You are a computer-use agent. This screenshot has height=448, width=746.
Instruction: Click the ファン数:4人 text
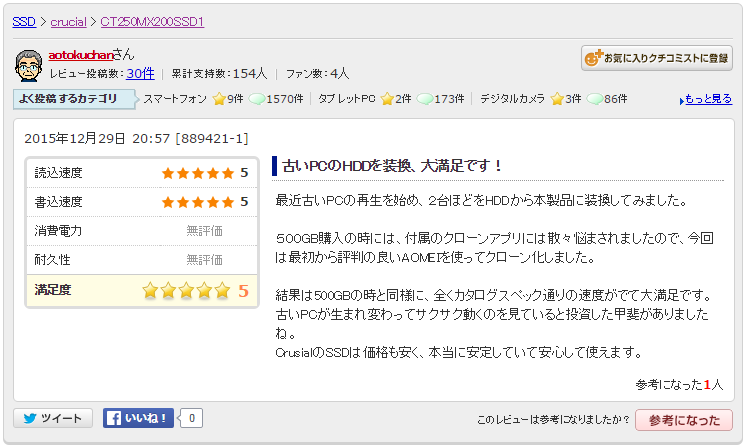point(317,74)
